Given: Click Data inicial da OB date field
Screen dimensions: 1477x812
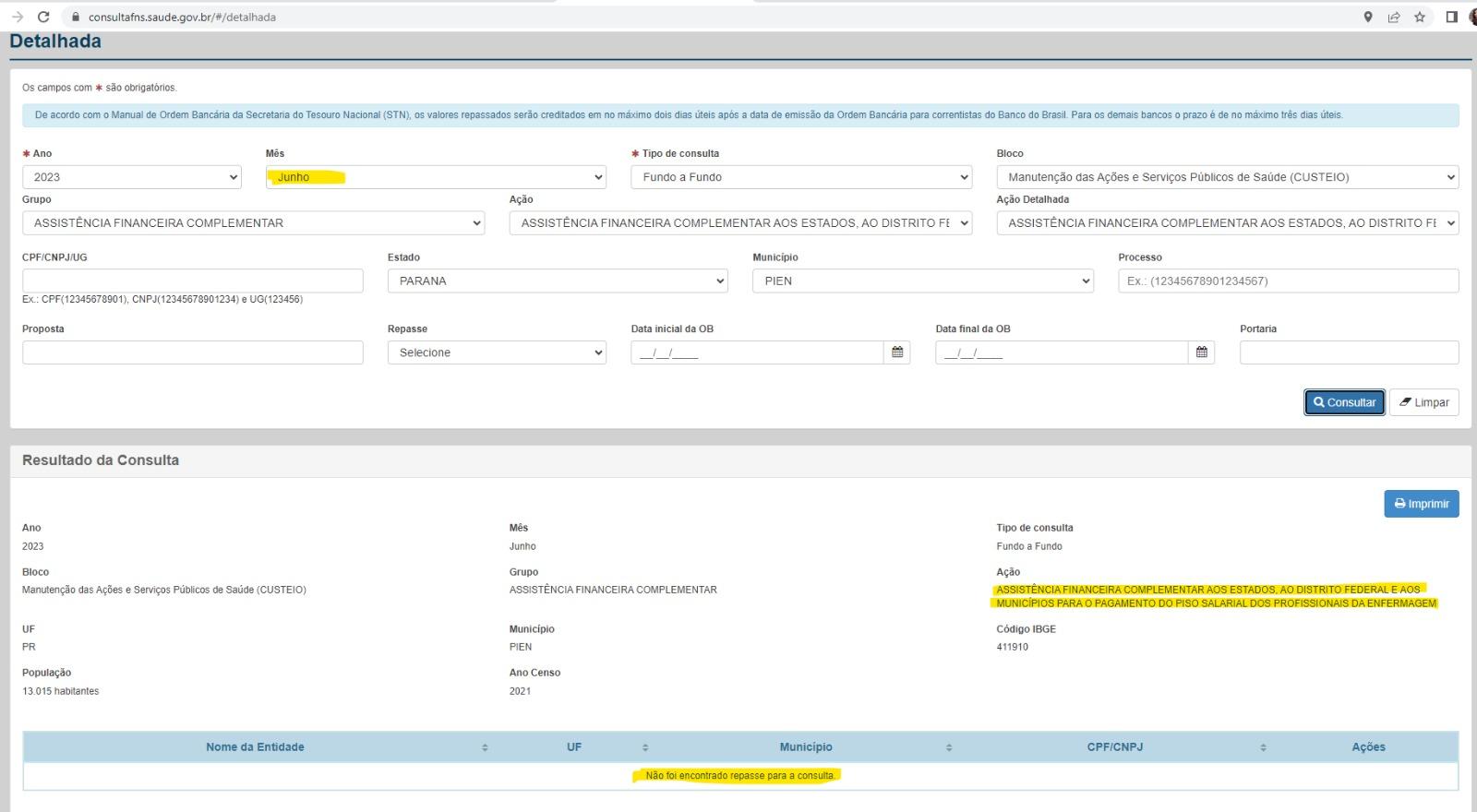Looking at the screenshot, I should [x=758, y=352].
